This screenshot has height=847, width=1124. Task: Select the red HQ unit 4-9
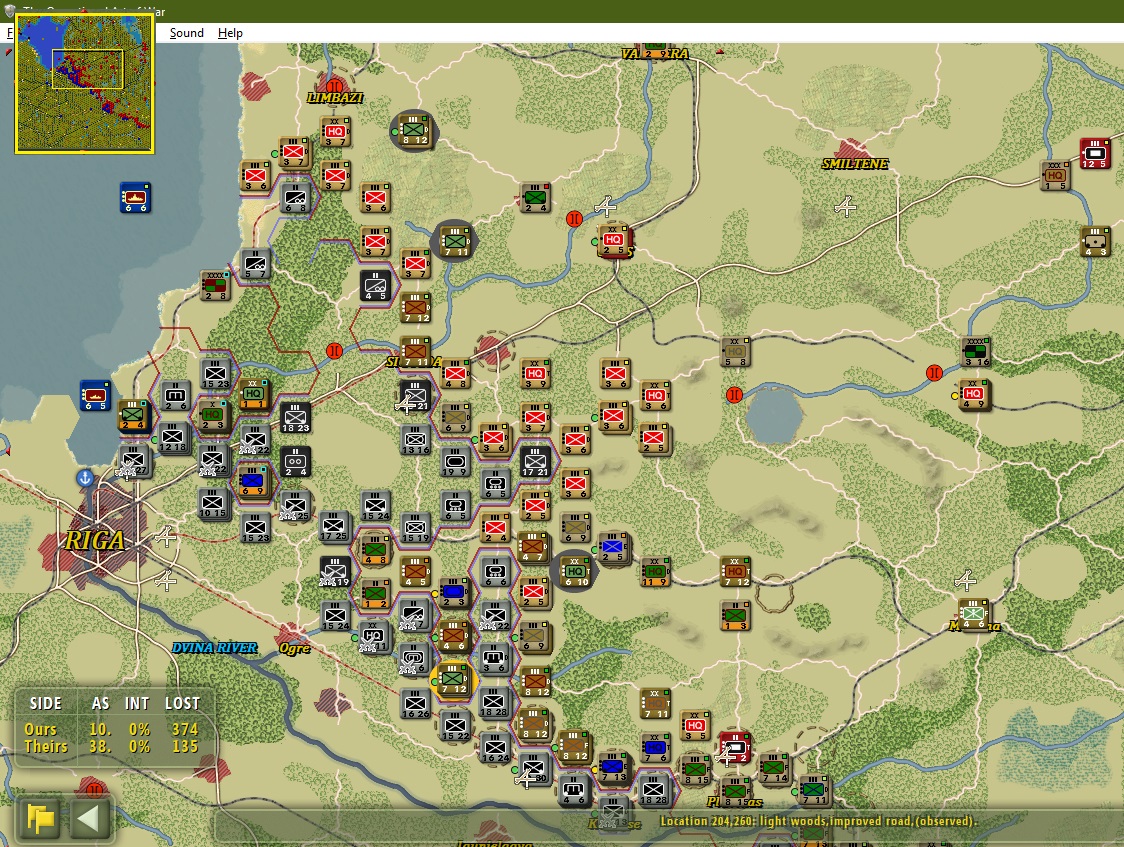(973, 394)
